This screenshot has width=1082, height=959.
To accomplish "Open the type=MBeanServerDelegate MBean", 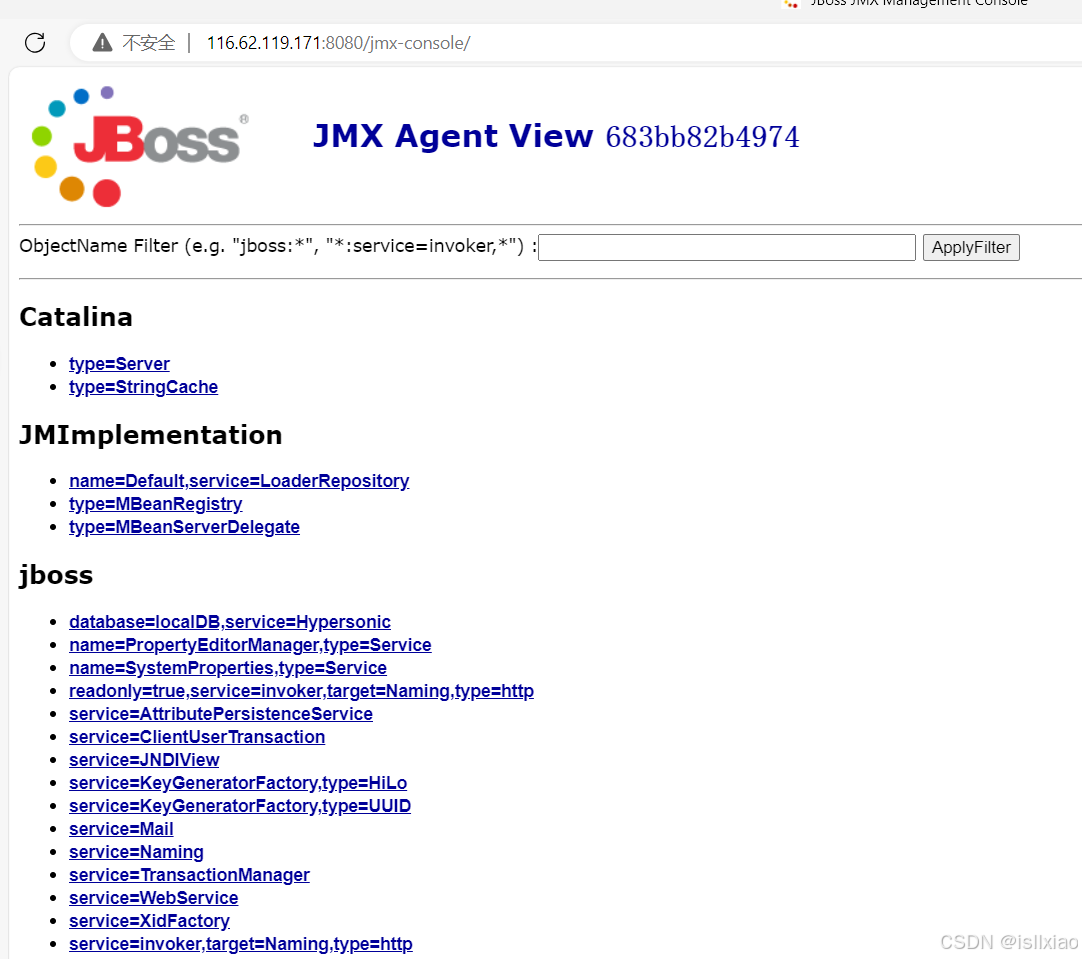I will coord(184,526).
